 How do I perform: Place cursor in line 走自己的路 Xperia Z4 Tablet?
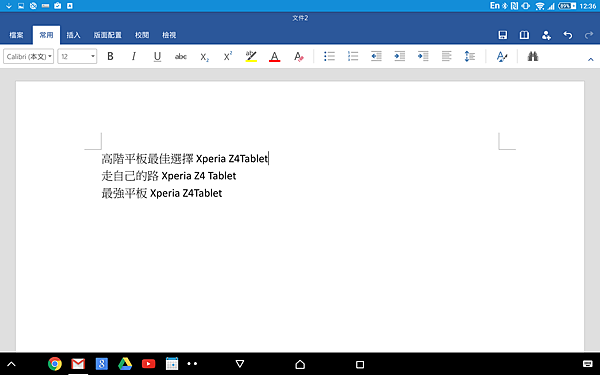[x=169, y=176]
